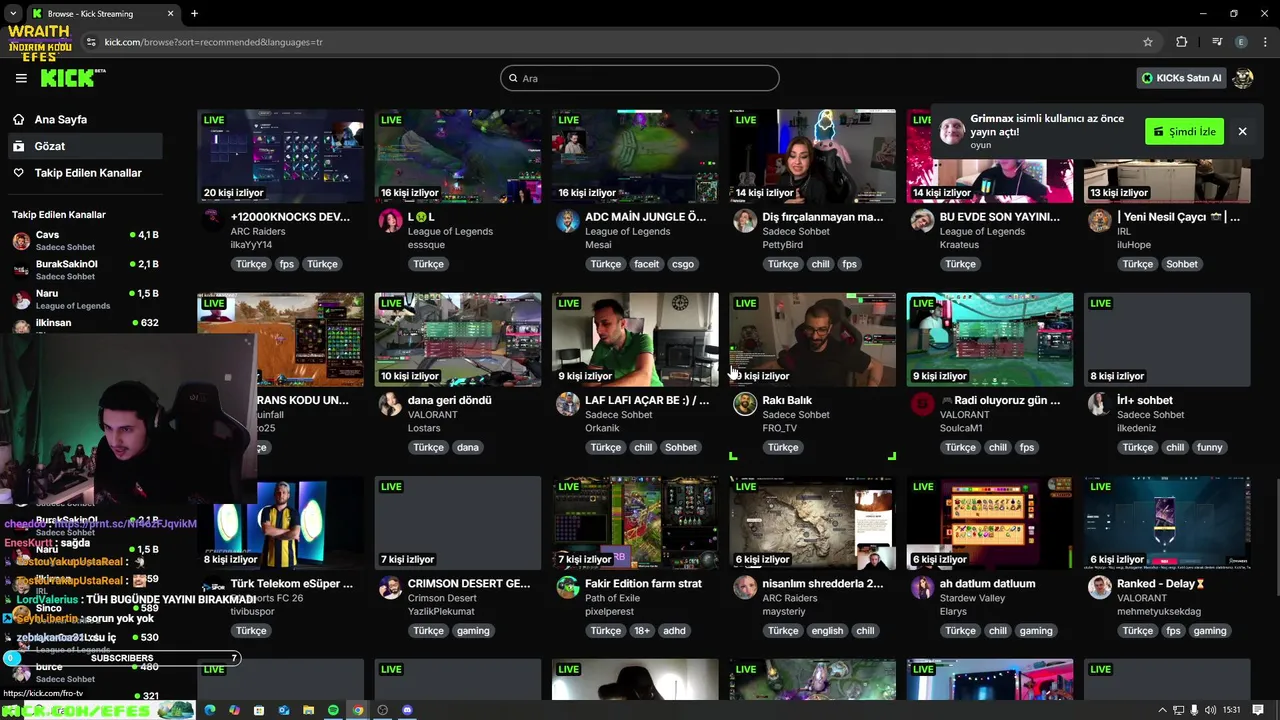This screenshot has height=720, width=1280.
Task: Click the essque streamer avatar
Action: coord(391,221)
